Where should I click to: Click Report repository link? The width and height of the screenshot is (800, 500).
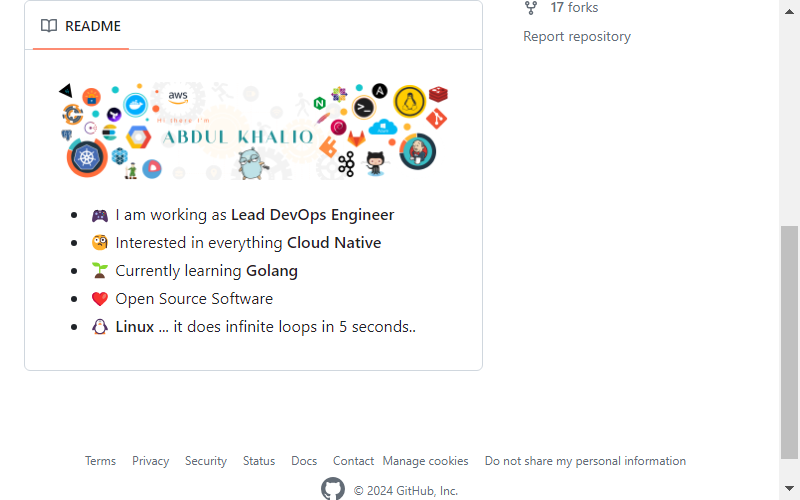pos(577,37)
